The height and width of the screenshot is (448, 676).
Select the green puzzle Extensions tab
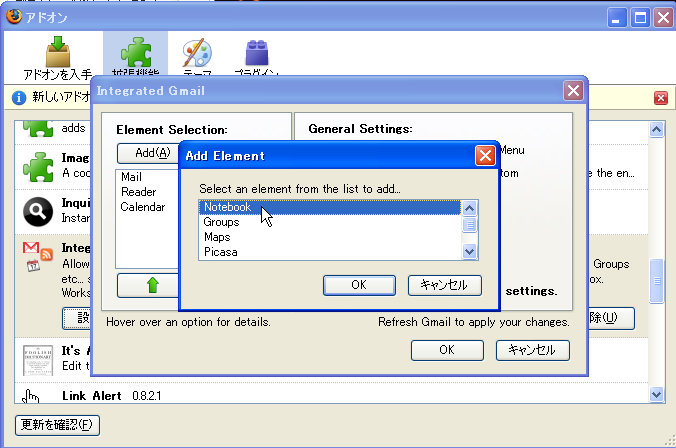135,54
